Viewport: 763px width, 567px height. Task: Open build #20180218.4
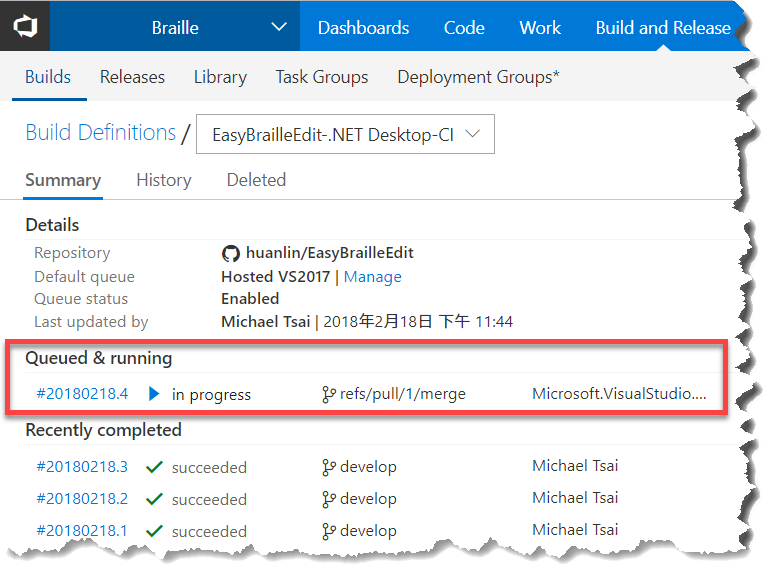pyautogui.click(x=82, y=393)
